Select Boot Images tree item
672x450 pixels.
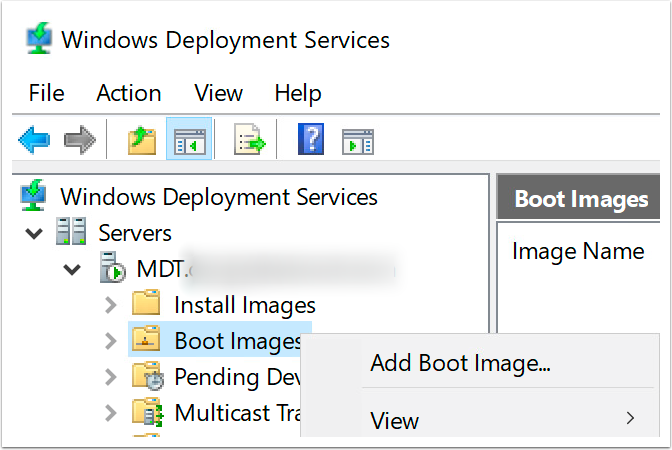[x=238, y=341]
